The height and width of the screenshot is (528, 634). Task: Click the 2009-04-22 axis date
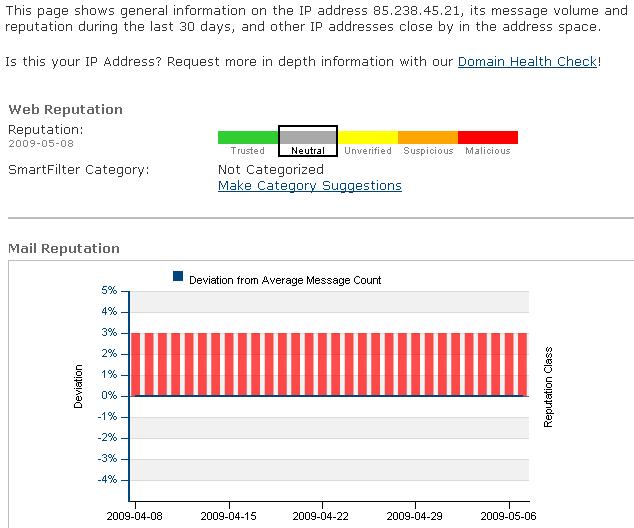tap(321, 516)
